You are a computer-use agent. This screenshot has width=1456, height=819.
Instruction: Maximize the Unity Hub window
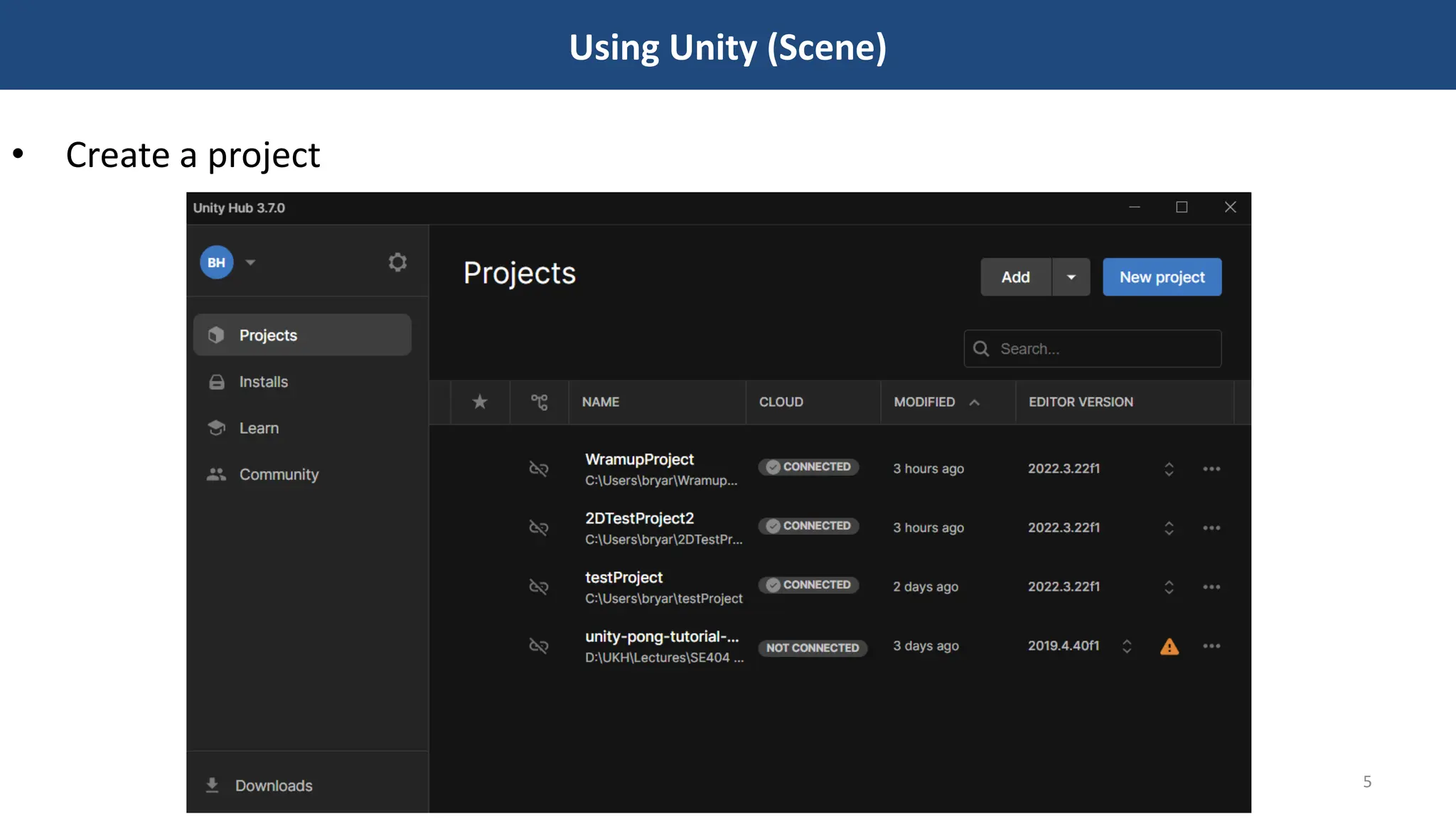[x=1182, y=207]
